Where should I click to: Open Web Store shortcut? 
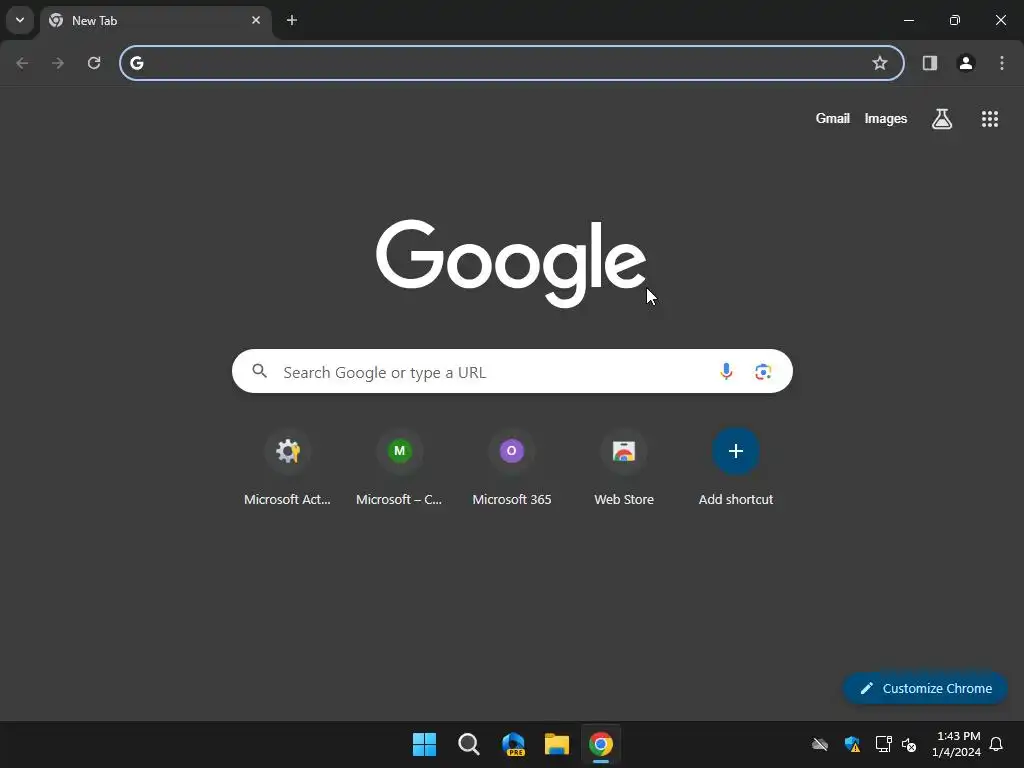pyautogui.click(x=624, y=467)
